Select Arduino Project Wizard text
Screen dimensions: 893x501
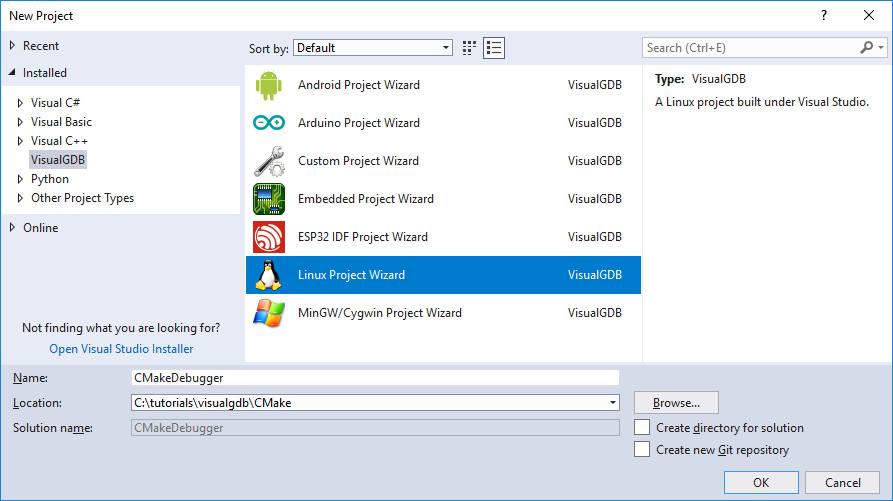point(359,122)
